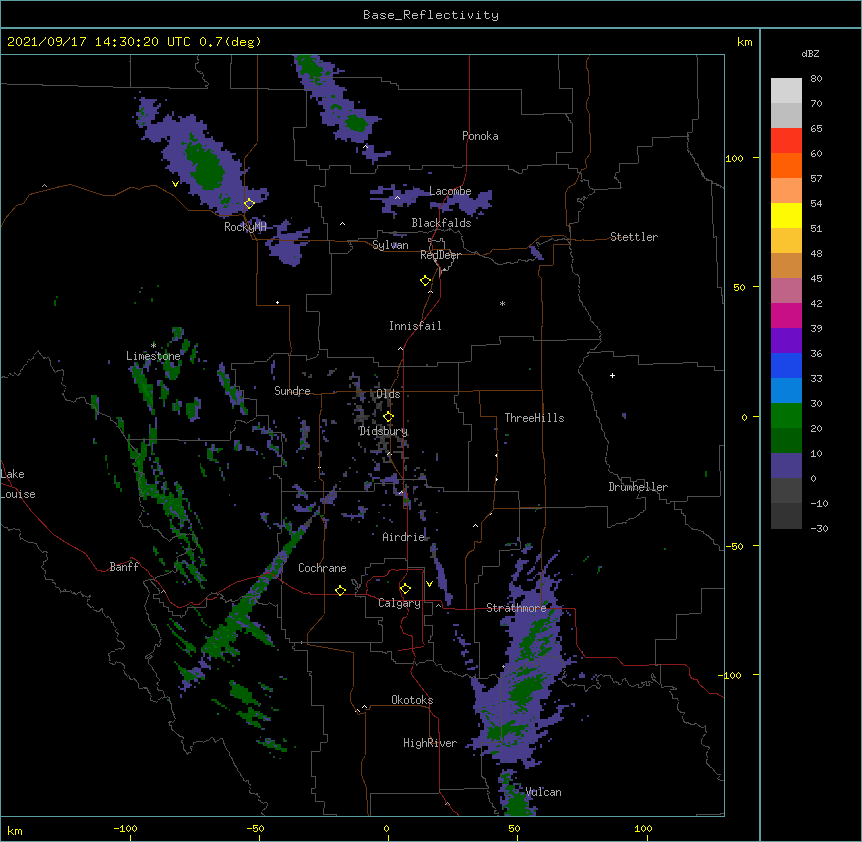Click the Vulcan label
862x842 pixels.
click(x=543, y=792)
